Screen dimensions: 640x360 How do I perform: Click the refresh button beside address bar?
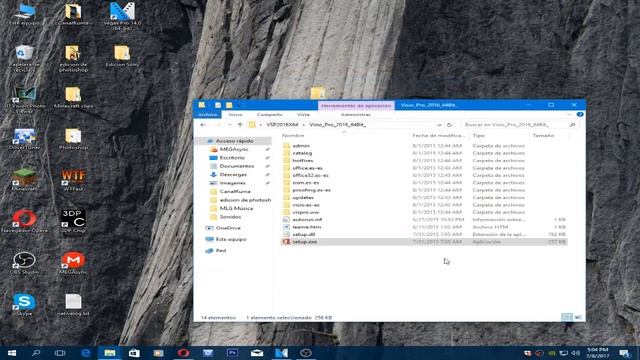[x=449, y=124]
